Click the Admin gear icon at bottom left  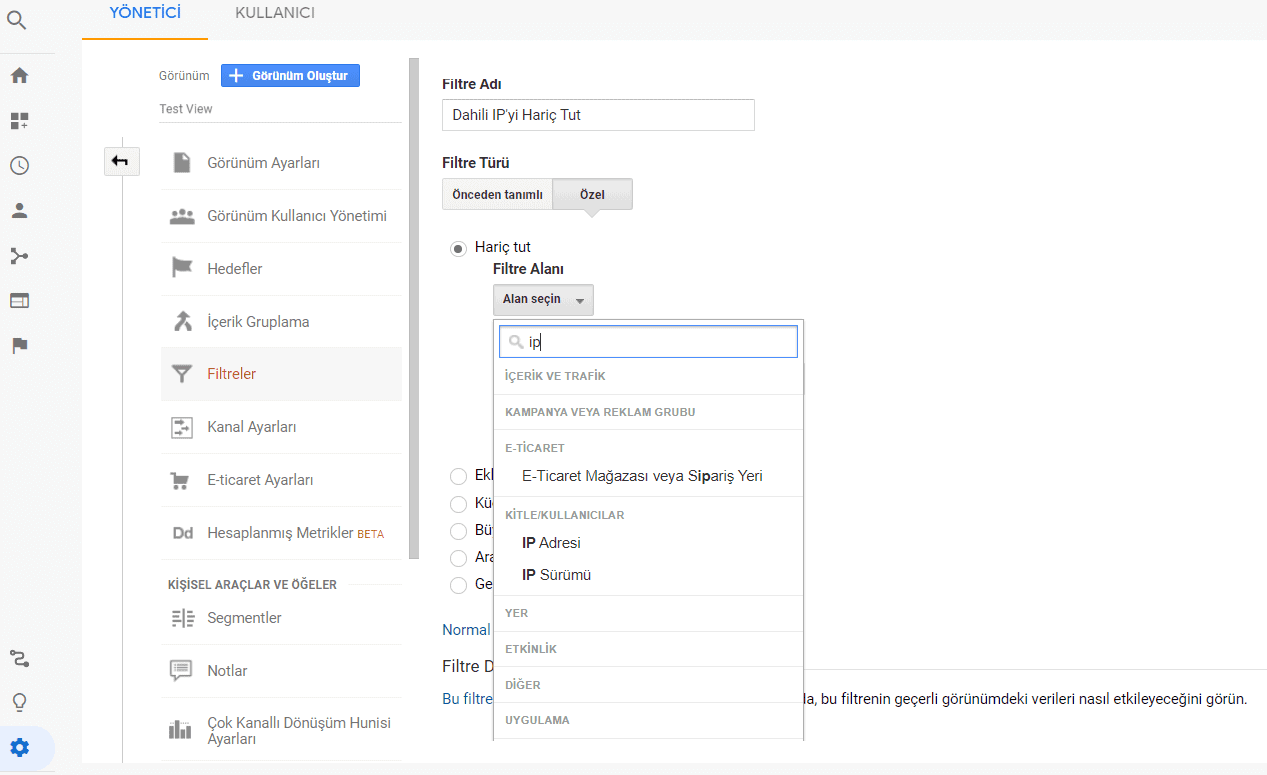19,748
